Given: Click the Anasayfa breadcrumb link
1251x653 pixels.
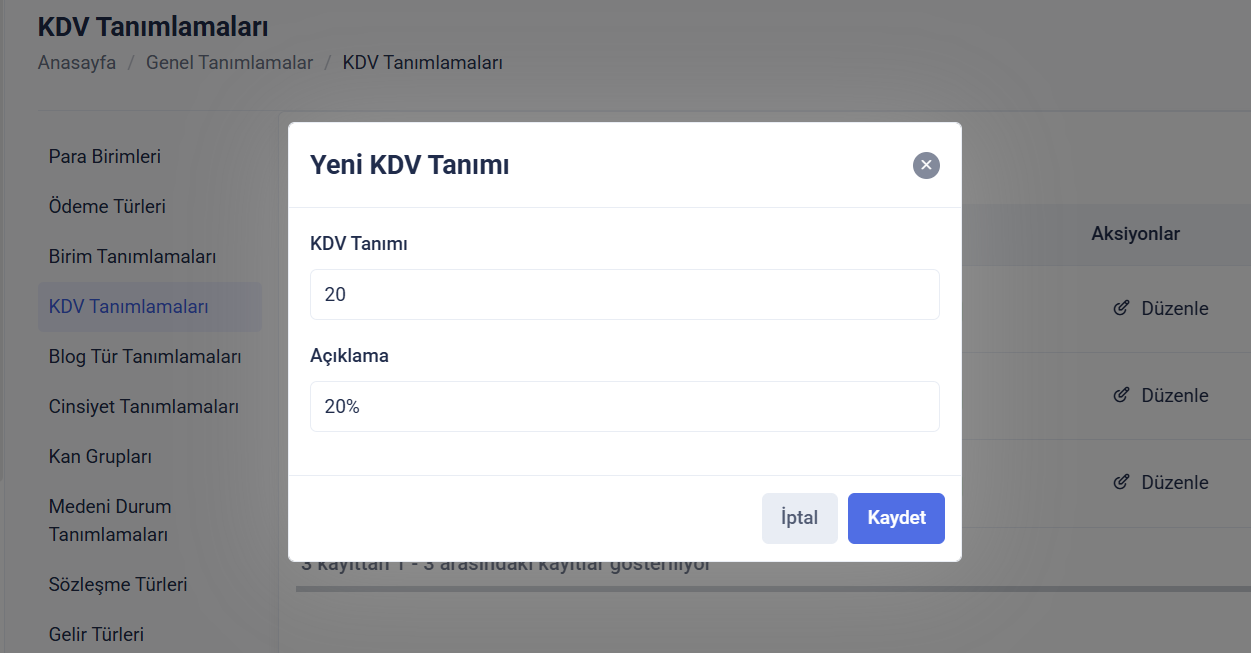Looking at the screenshot, I should point(77,63).
